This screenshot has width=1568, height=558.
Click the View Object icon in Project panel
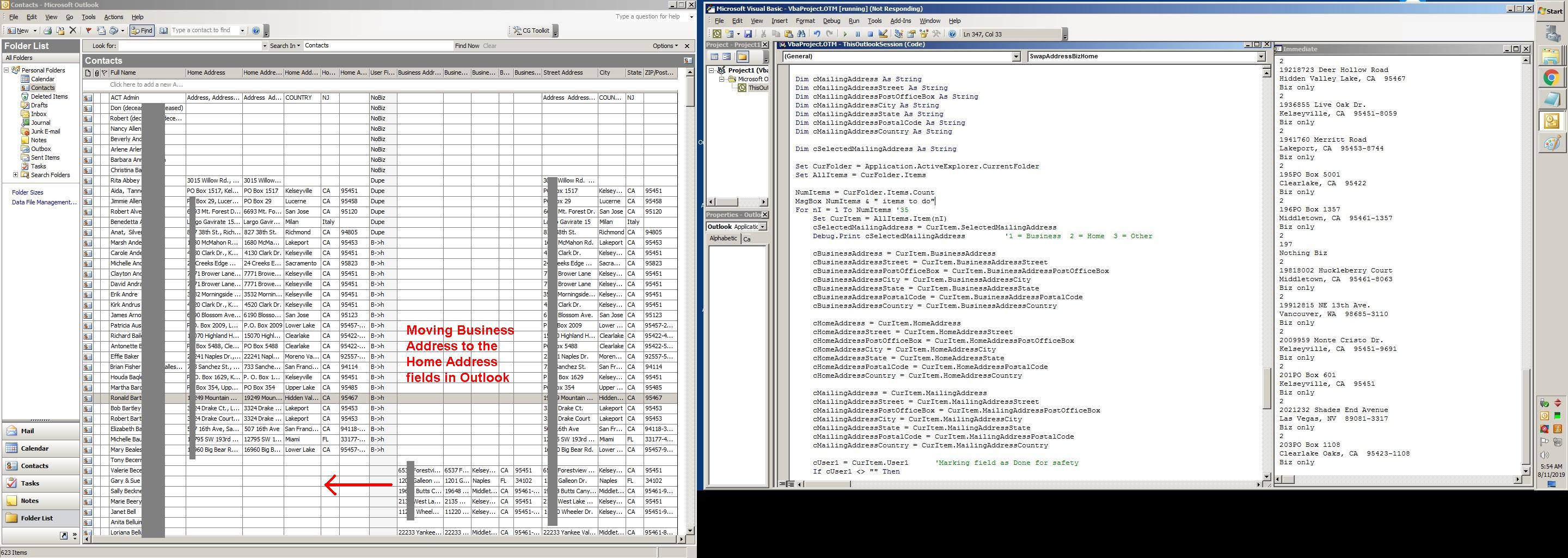click(x=727, y=57)
